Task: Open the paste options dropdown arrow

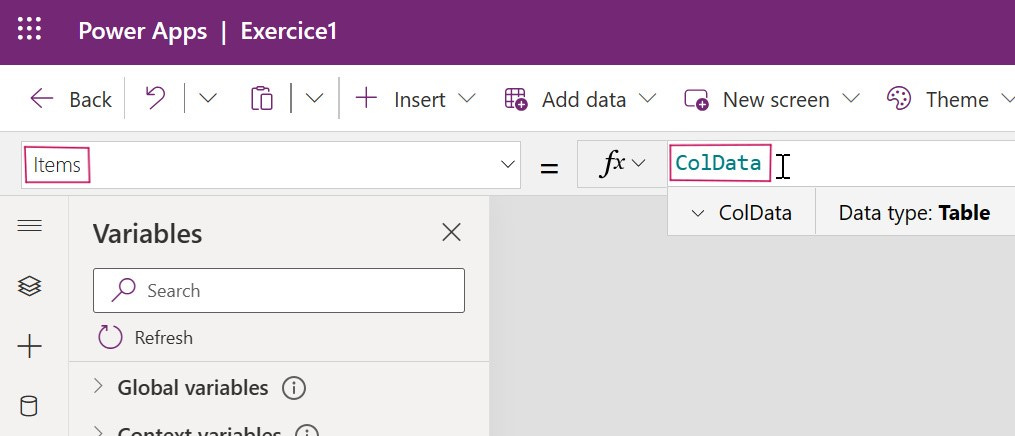Action: pyautogui.click(x=314, y=99)
